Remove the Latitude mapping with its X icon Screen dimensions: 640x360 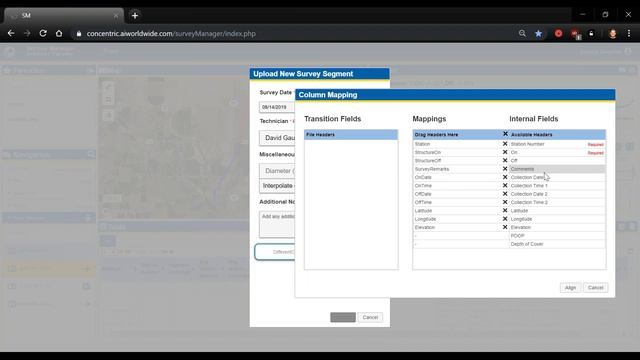click(505, 211)
